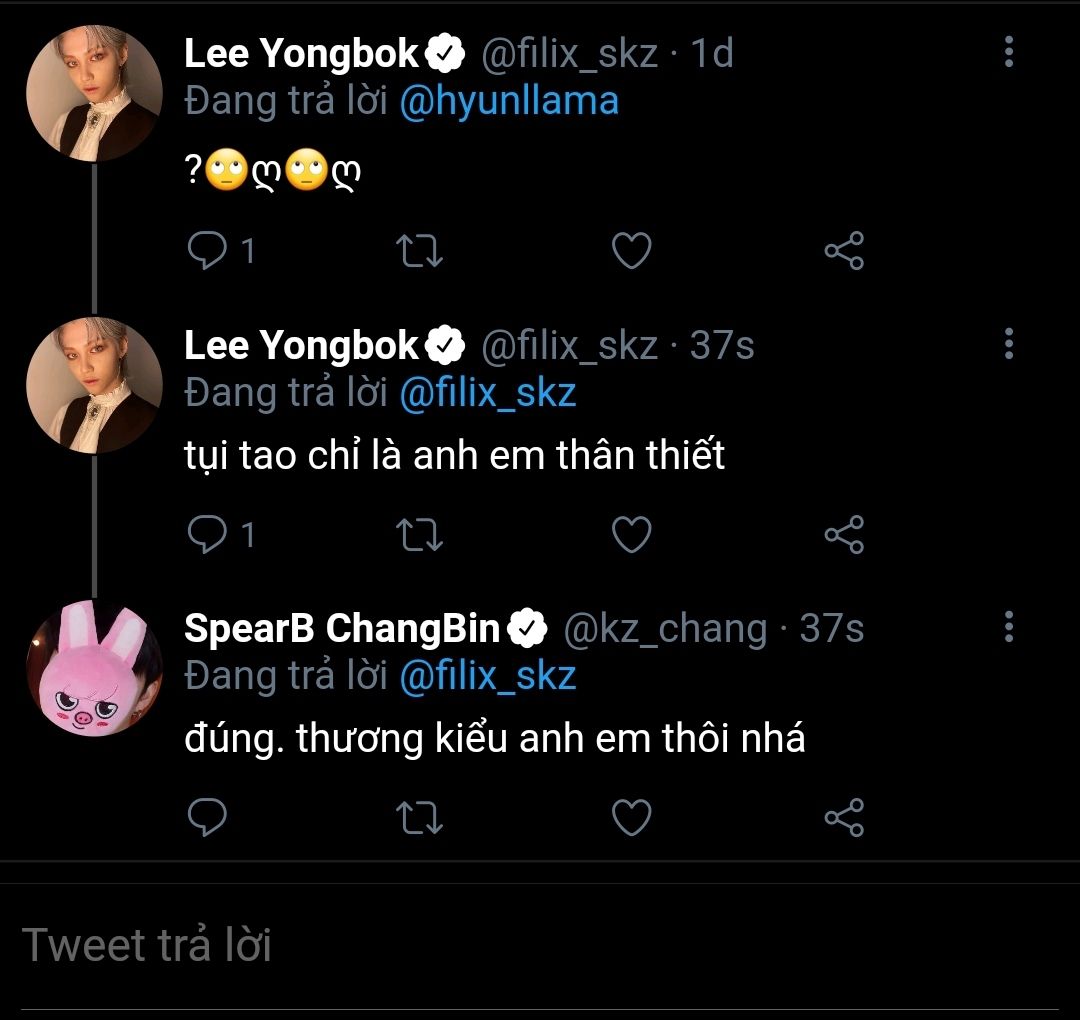Reply to the "?" emoji tweet
Viewport: 1080px width, 1020px height.
(208, 251)
